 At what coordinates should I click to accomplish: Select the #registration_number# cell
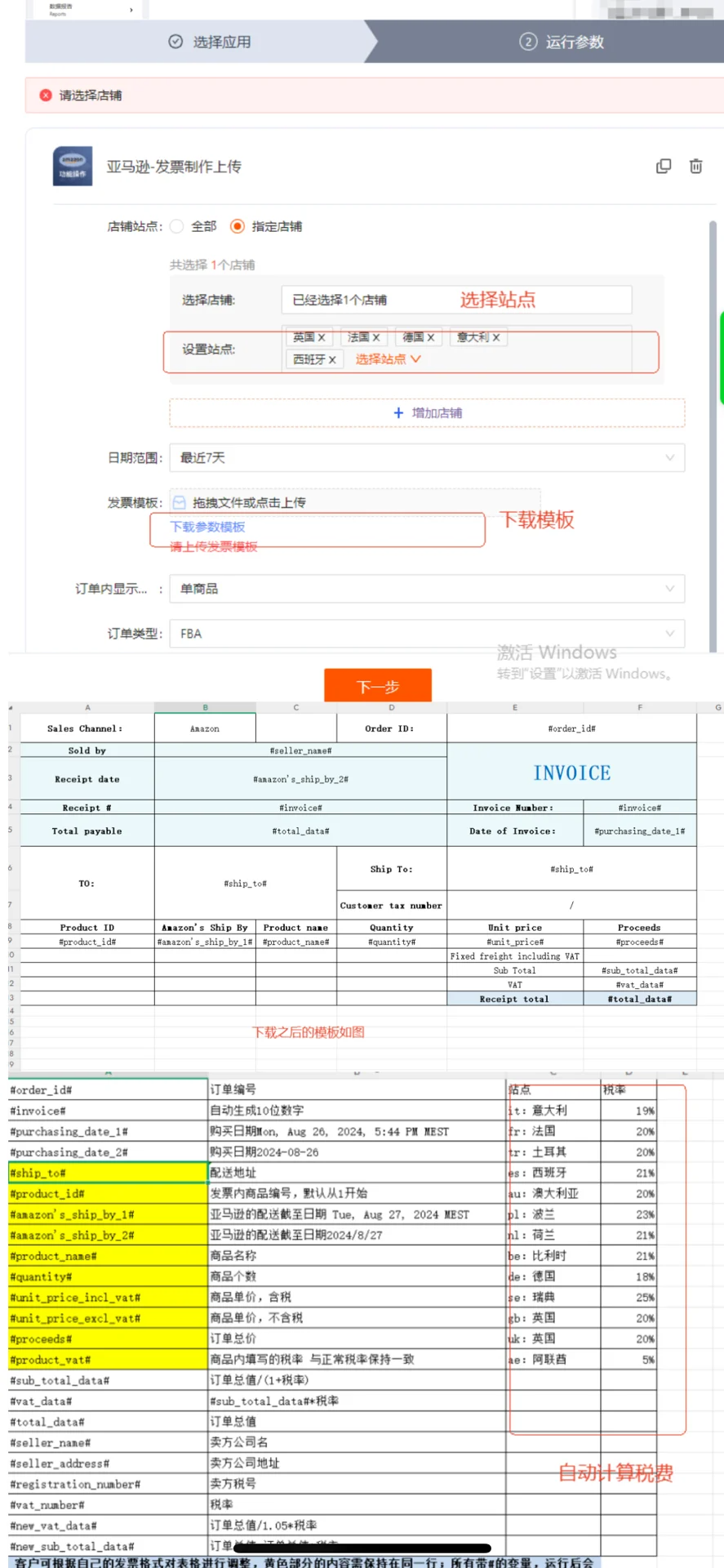(x=108, y=1484)
